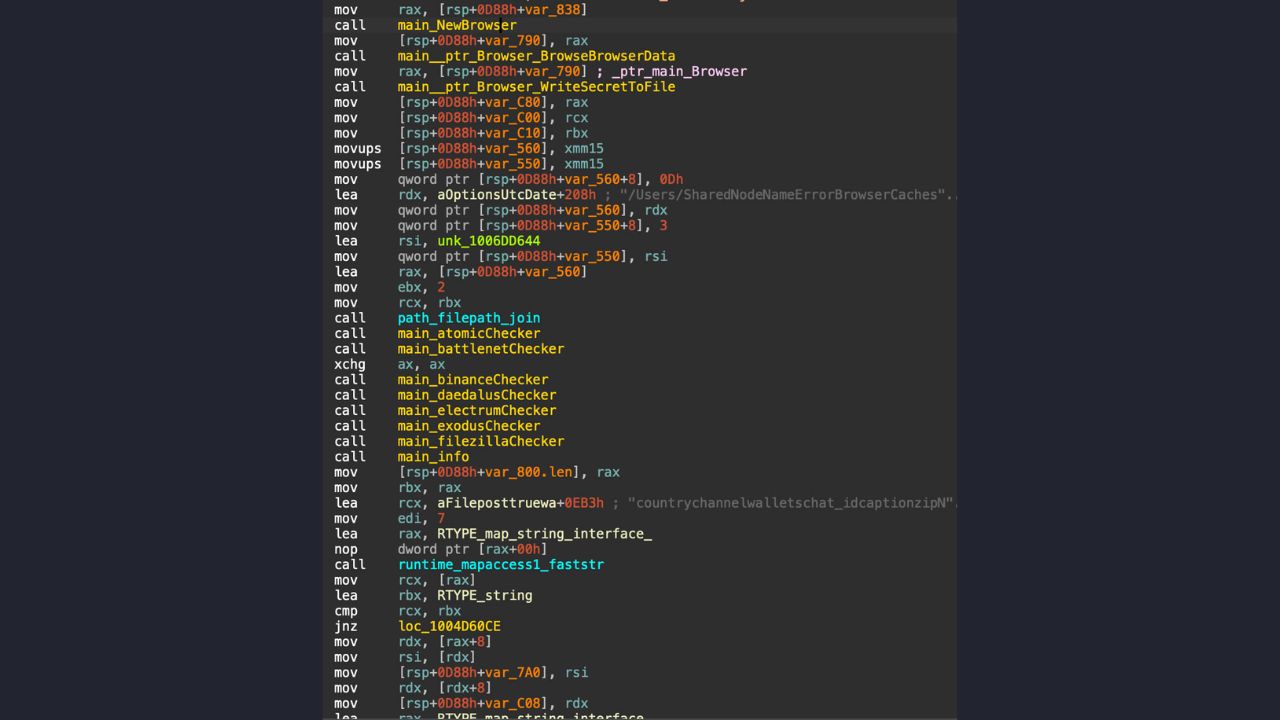1280x720 pixels.
Task: Select main_battlenetChecker function name
Action: point(480,349)
